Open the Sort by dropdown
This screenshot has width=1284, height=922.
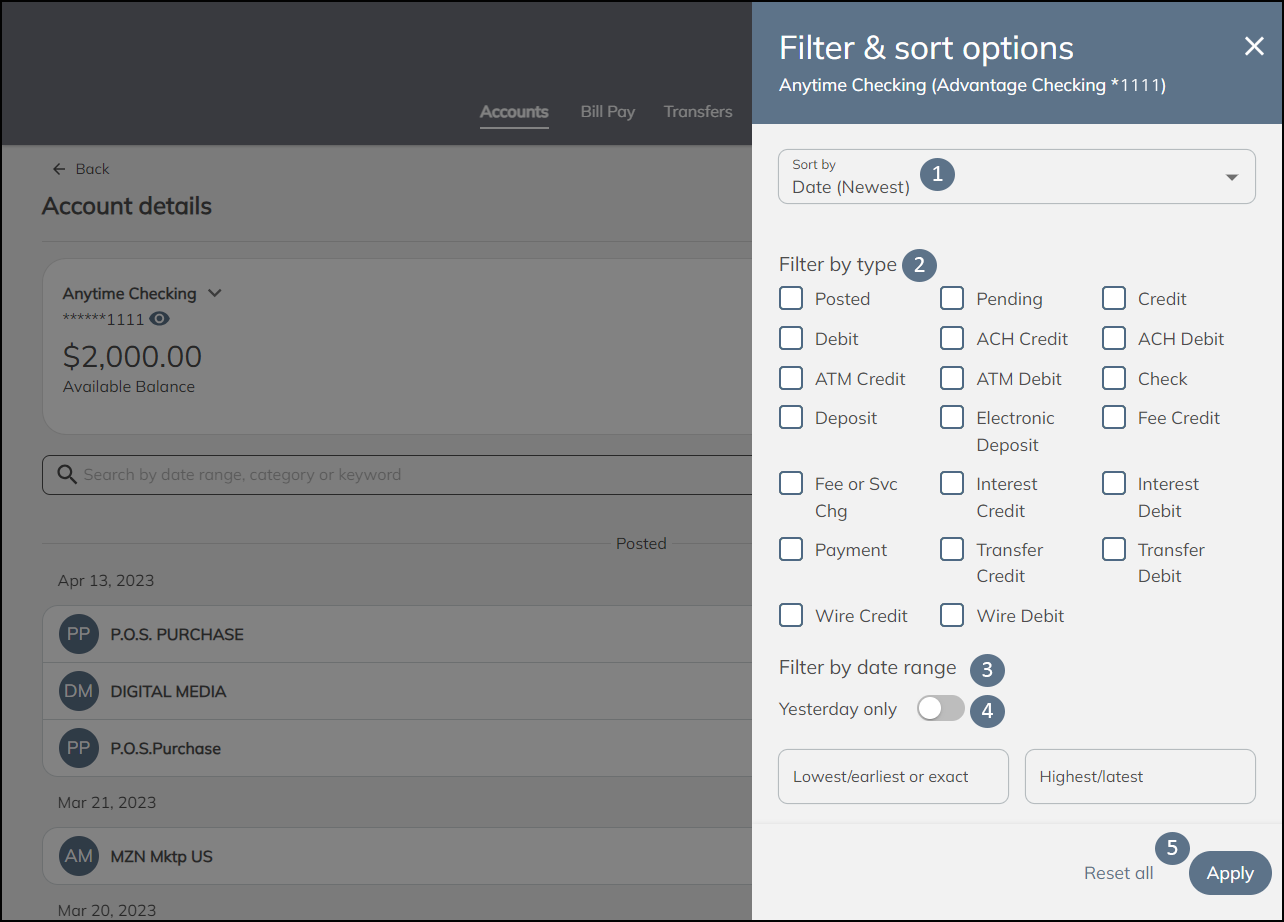point(1016,177)
